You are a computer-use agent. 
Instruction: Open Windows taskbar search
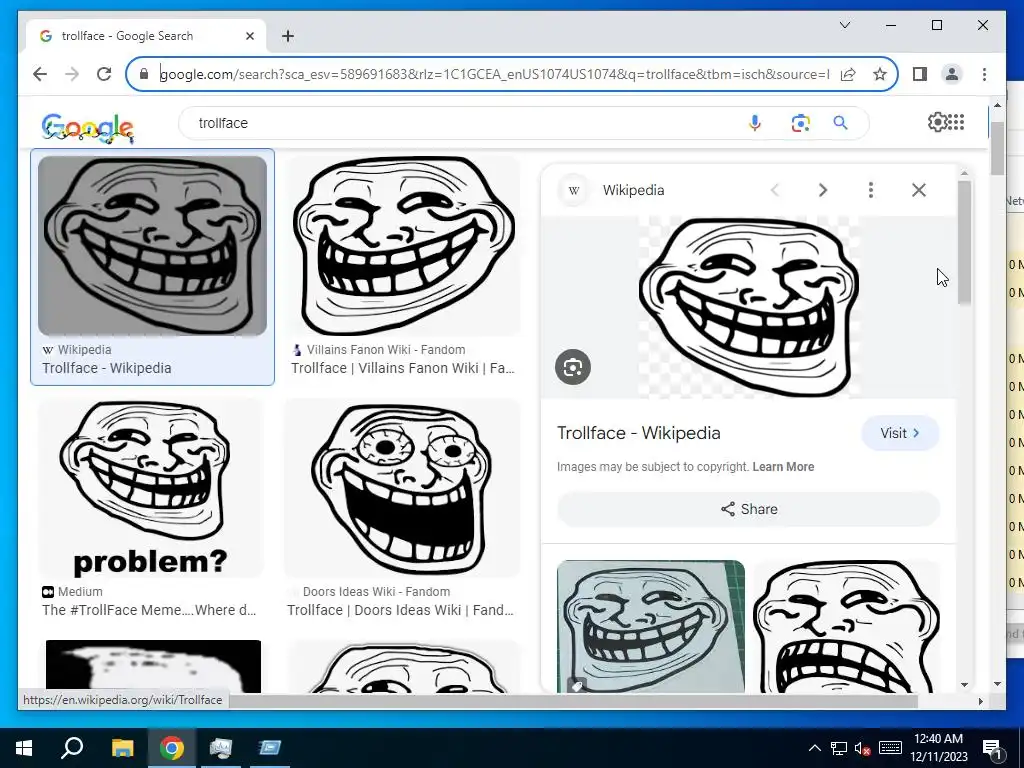click(72, 748)
